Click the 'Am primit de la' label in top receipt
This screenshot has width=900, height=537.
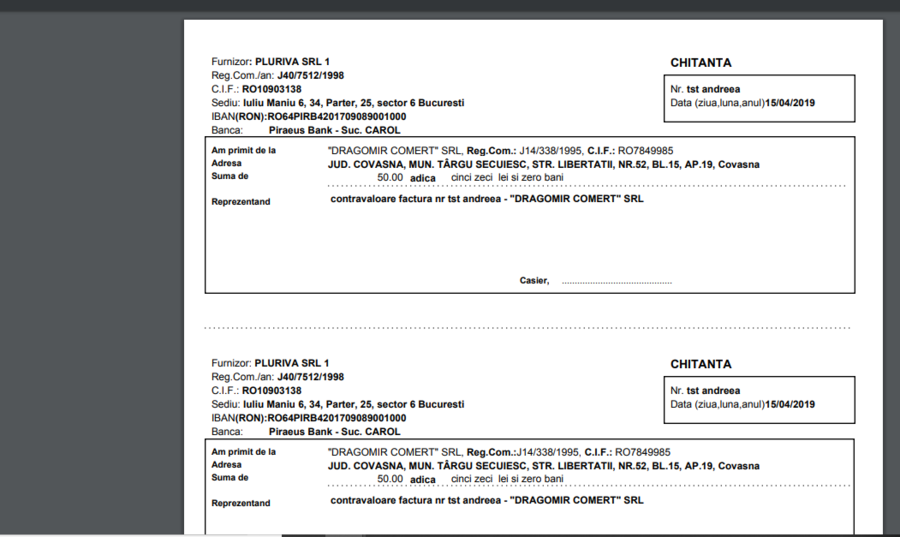click(x=244, y=151)
